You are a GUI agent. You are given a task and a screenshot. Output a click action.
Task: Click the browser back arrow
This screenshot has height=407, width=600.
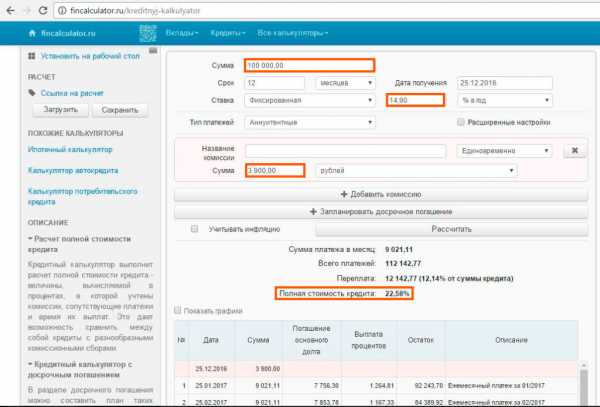(8, 8)
